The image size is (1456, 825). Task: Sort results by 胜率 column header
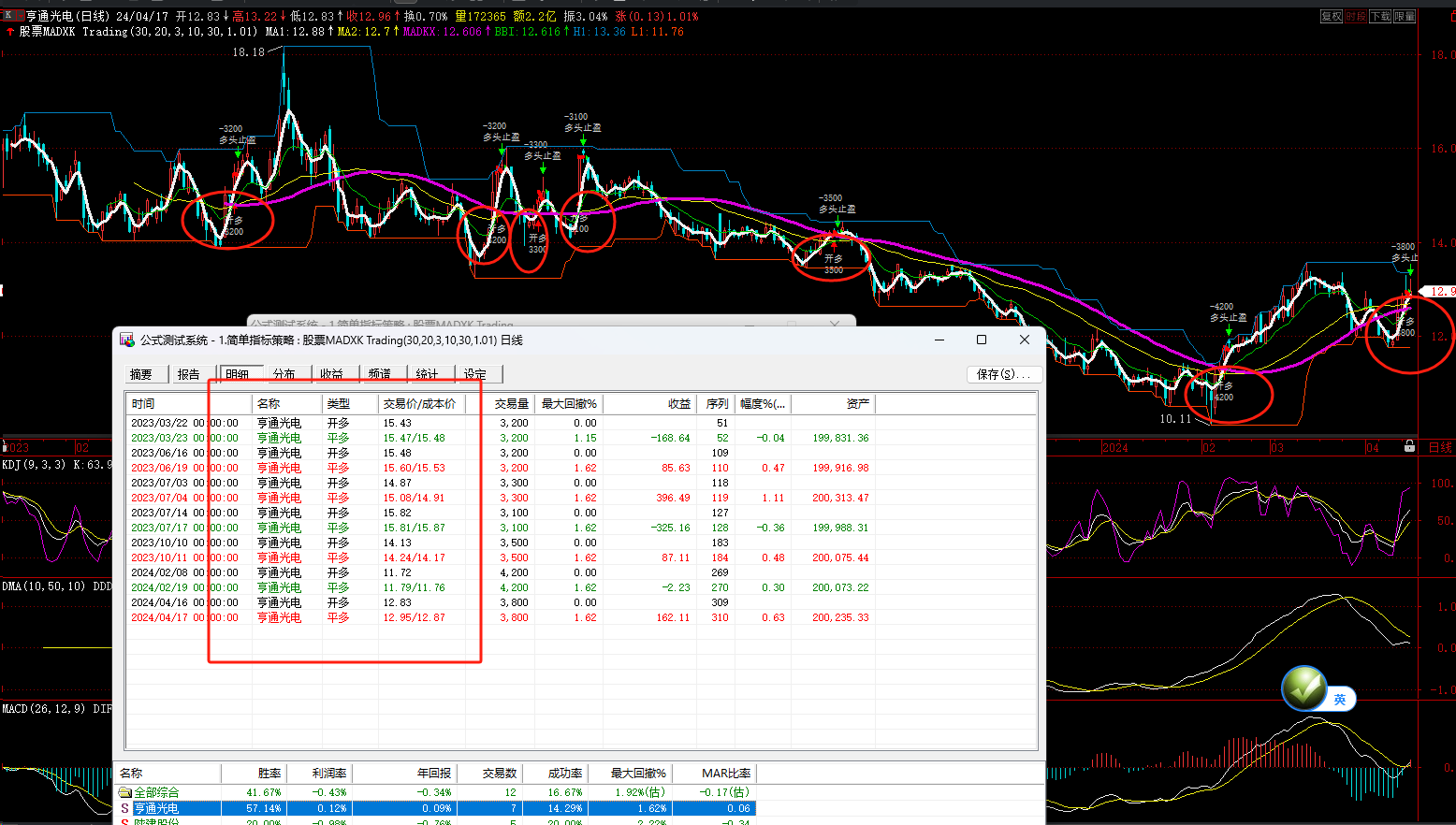269,773
